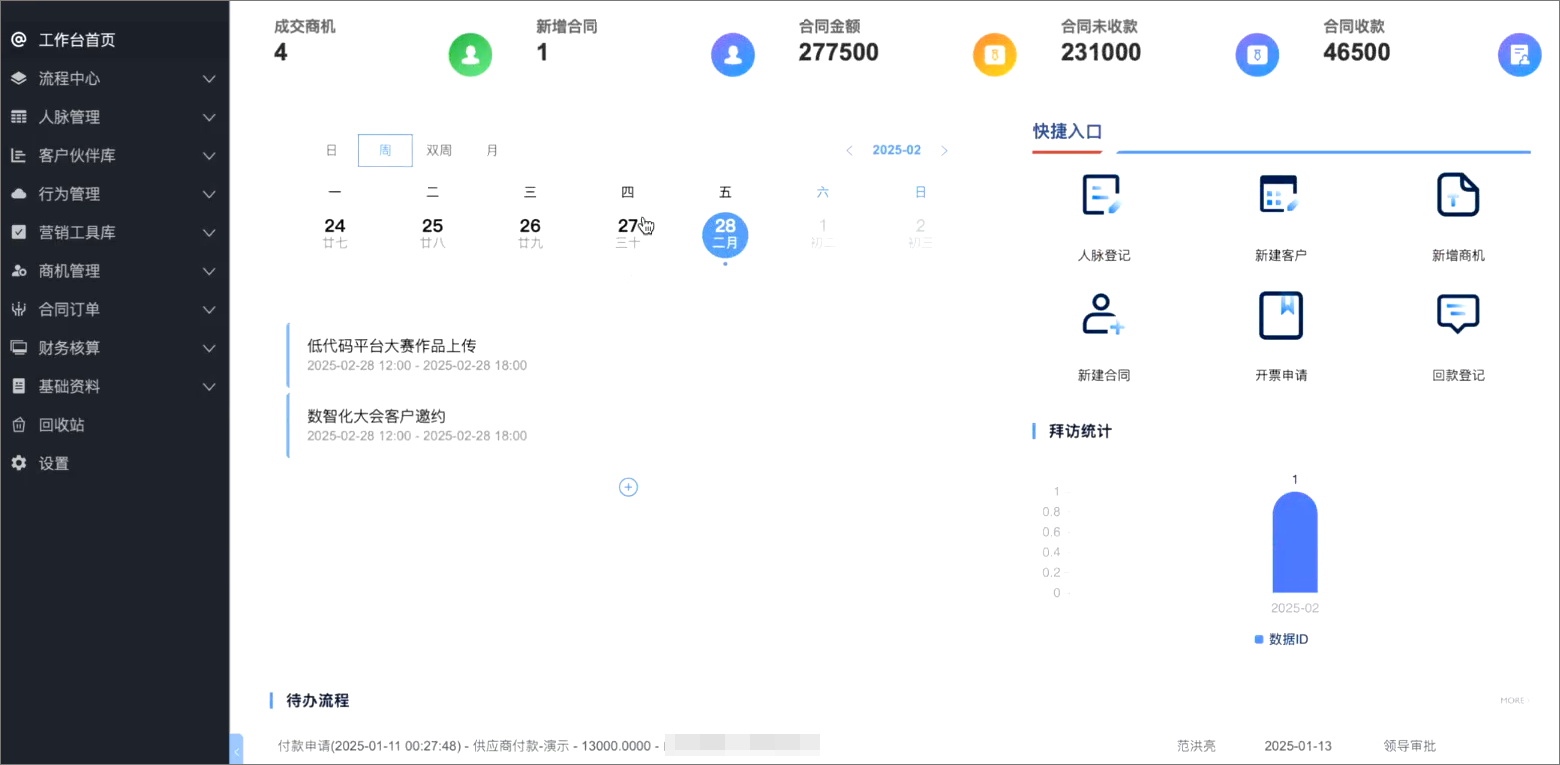Toggle the 数据ID chart legend
This screenshot has width=1560, height=765.
1281,639
